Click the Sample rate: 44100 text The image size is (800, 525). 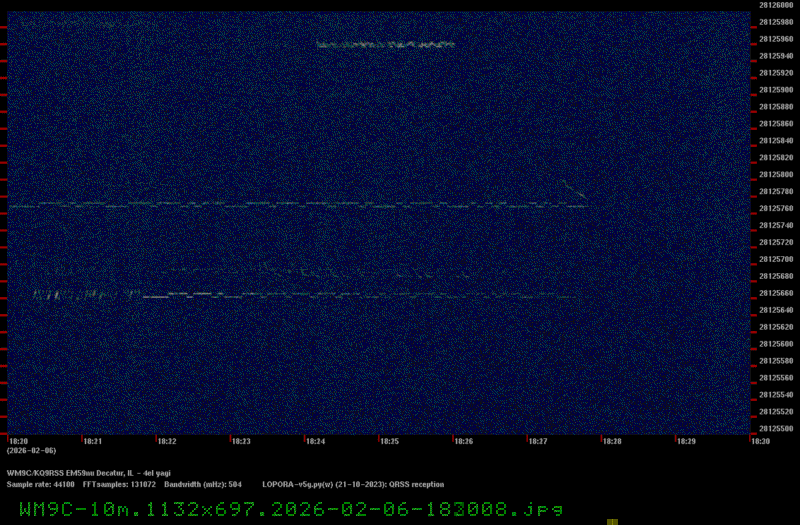click(x=40, y=485)
